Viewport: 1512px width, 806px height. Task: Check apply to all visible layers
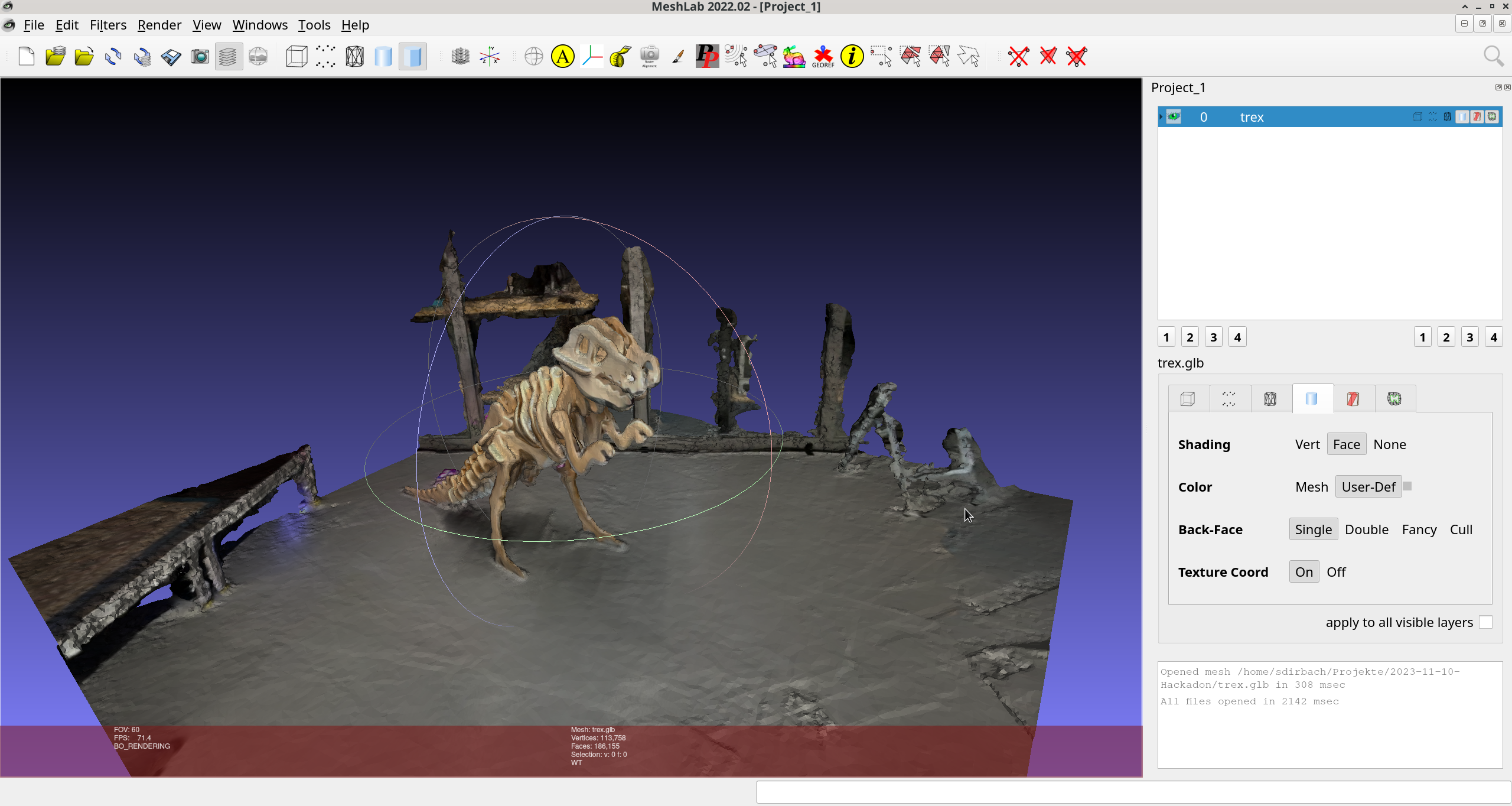coord(1485,622)
